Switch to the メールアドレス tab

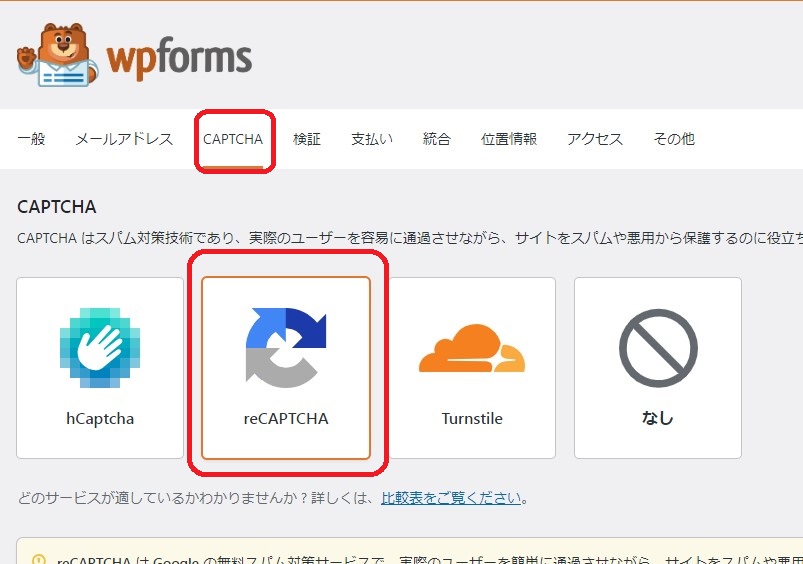click(x=124, y=139)
